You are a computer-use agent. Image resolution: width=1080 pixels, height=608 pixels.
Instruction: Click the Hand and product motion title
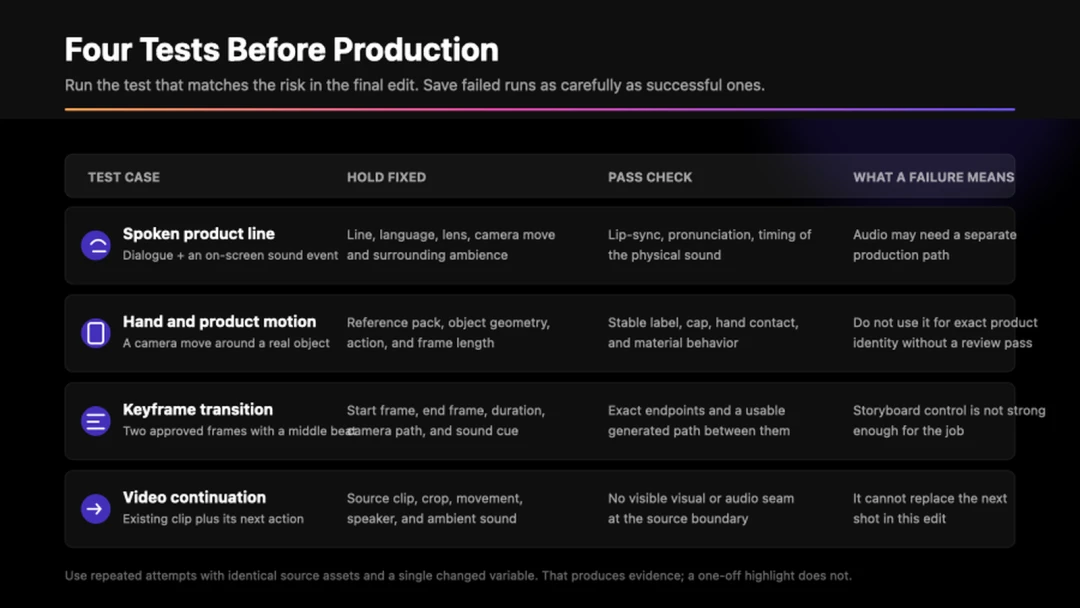219,322
